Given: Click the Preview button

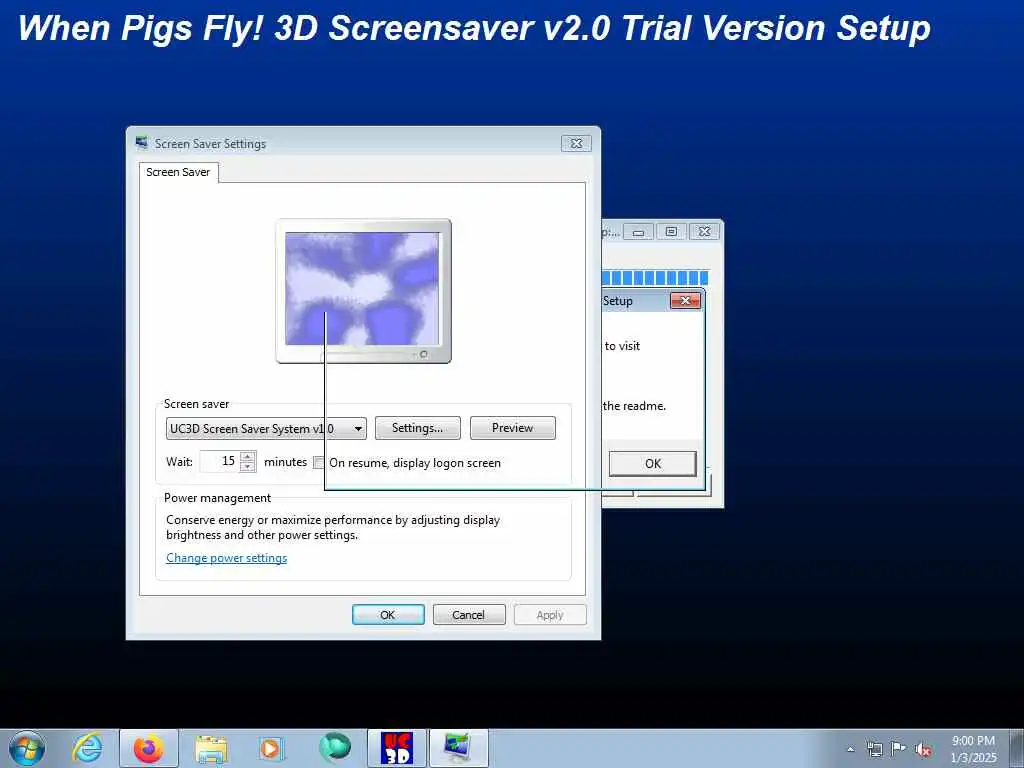Looking at the screenshot, I should pyautogui.click(x=513, y=428).
